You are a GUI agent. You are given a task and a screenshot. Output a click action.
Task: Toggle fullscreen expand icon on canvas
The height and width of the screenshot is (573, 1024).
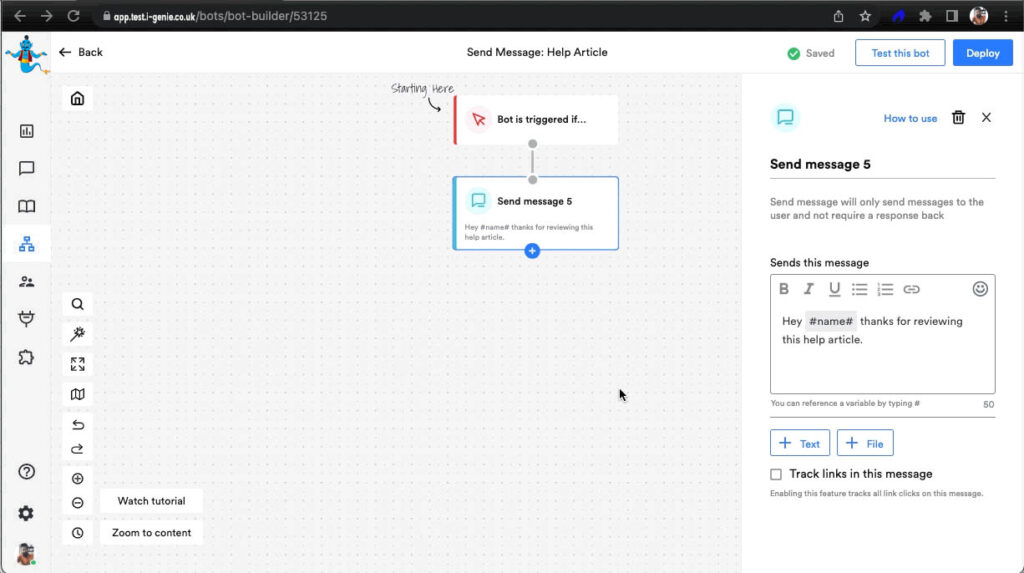[x=77, y=364]
